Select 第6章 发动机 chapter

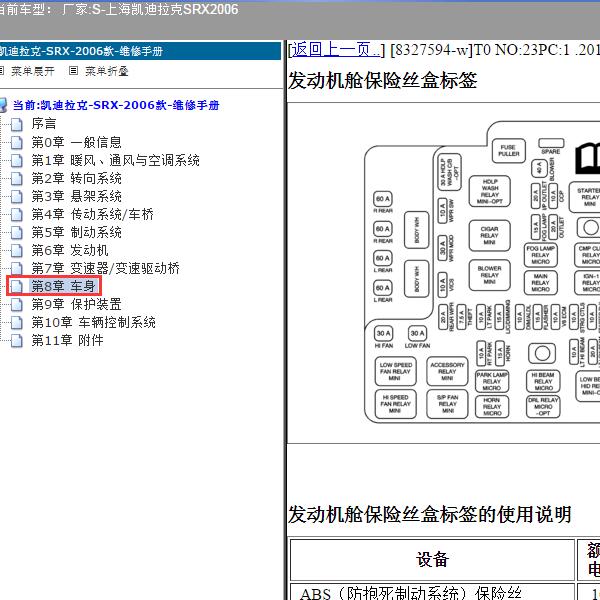tap(70, 250)
